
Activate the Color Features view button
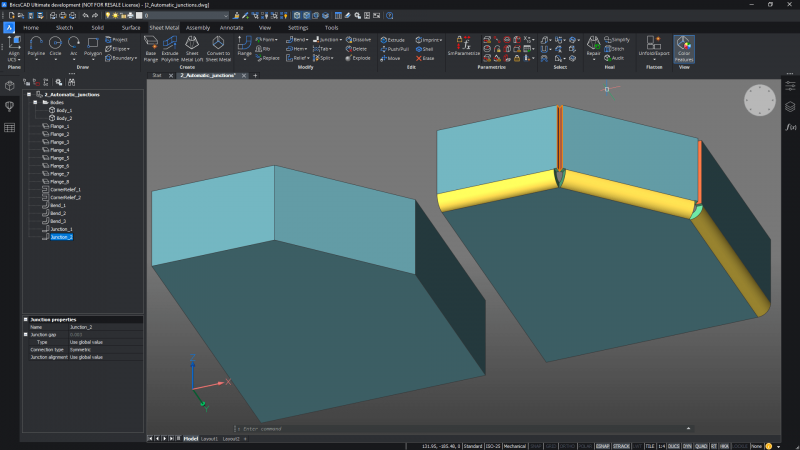(x=684, y=47)
